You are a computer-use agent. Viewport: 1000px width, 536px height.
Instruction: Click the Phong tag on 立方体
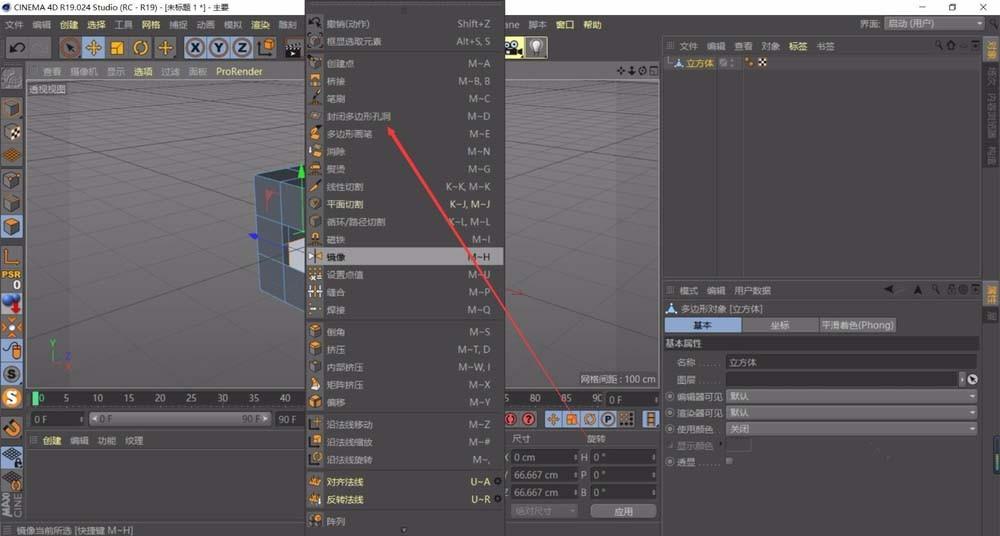[x=749, y=63]
